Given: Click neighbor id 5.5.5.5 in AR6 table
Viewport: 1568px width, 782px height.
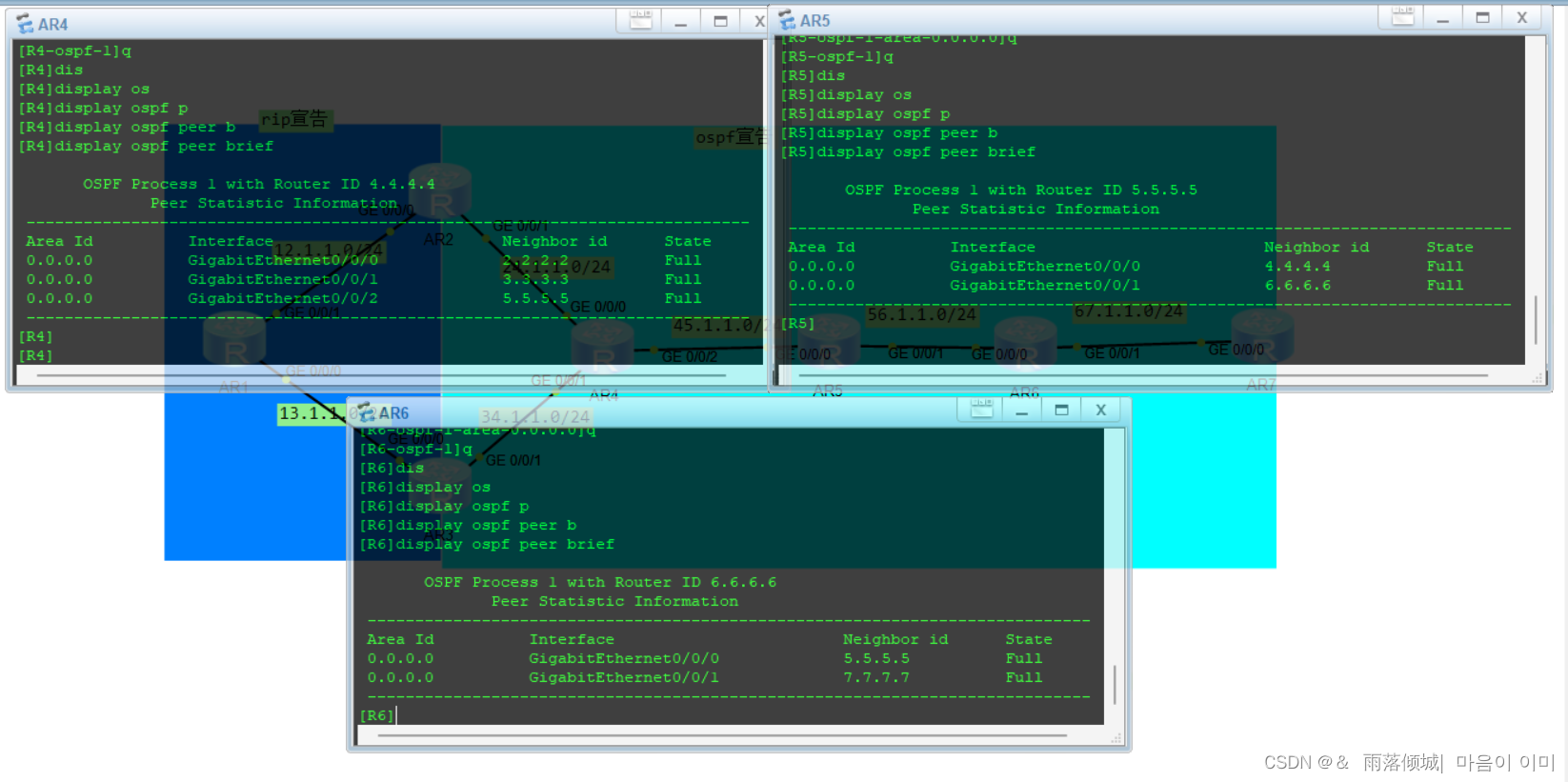Looking at the screenshot, I should click(876, 658).
